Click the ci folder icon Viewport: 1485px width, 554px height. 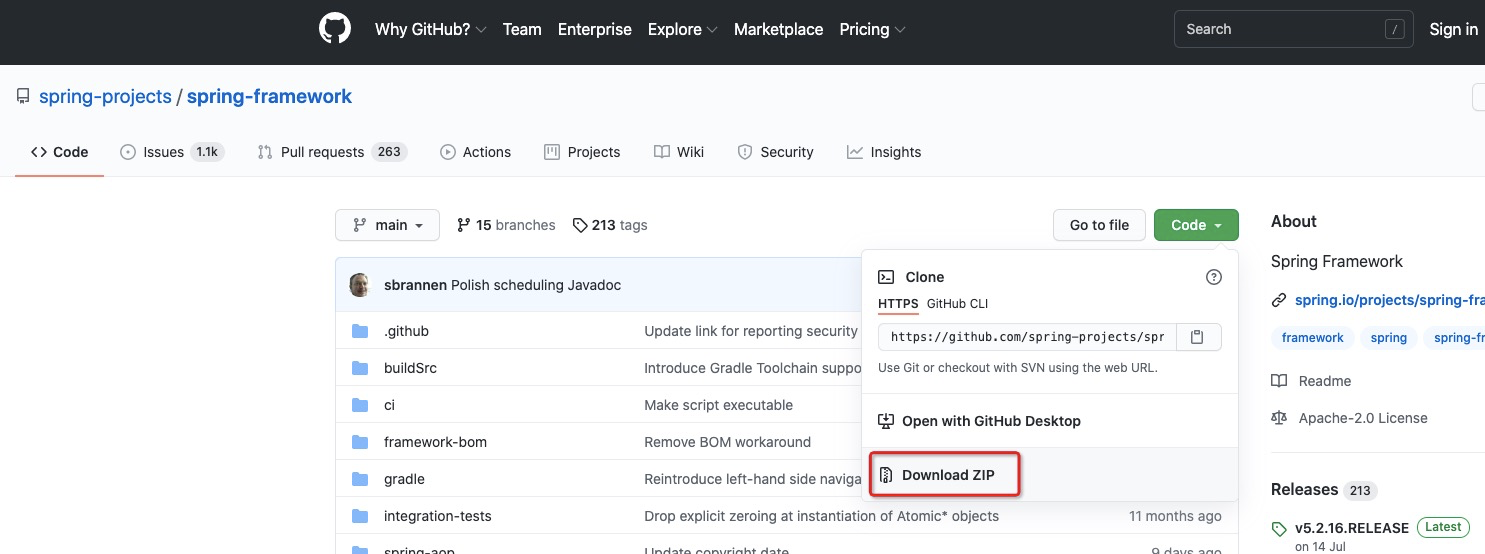pos(360,405)
